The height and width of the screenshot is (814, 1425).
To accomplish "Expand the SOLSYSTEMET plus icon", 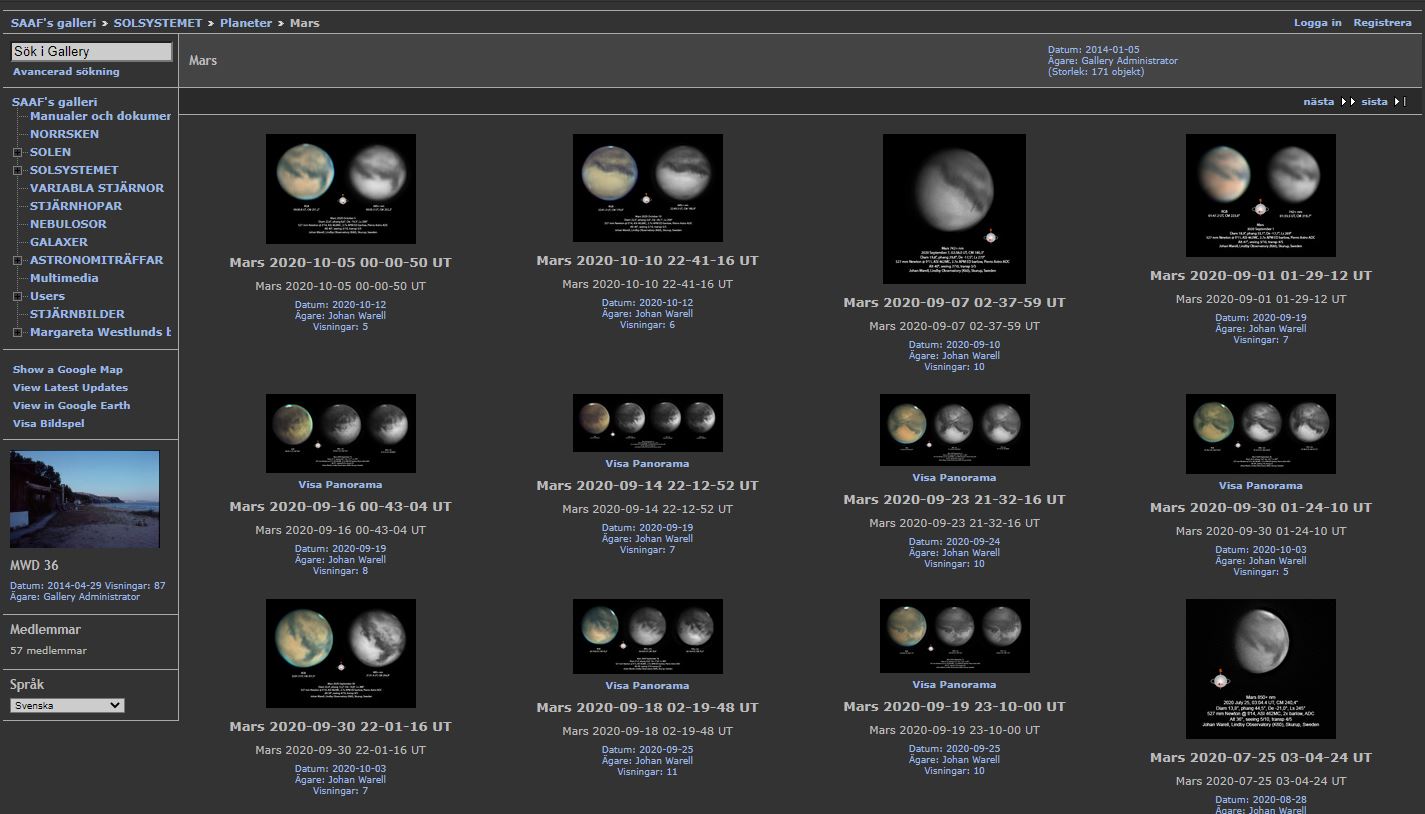I will coord(17,171).
